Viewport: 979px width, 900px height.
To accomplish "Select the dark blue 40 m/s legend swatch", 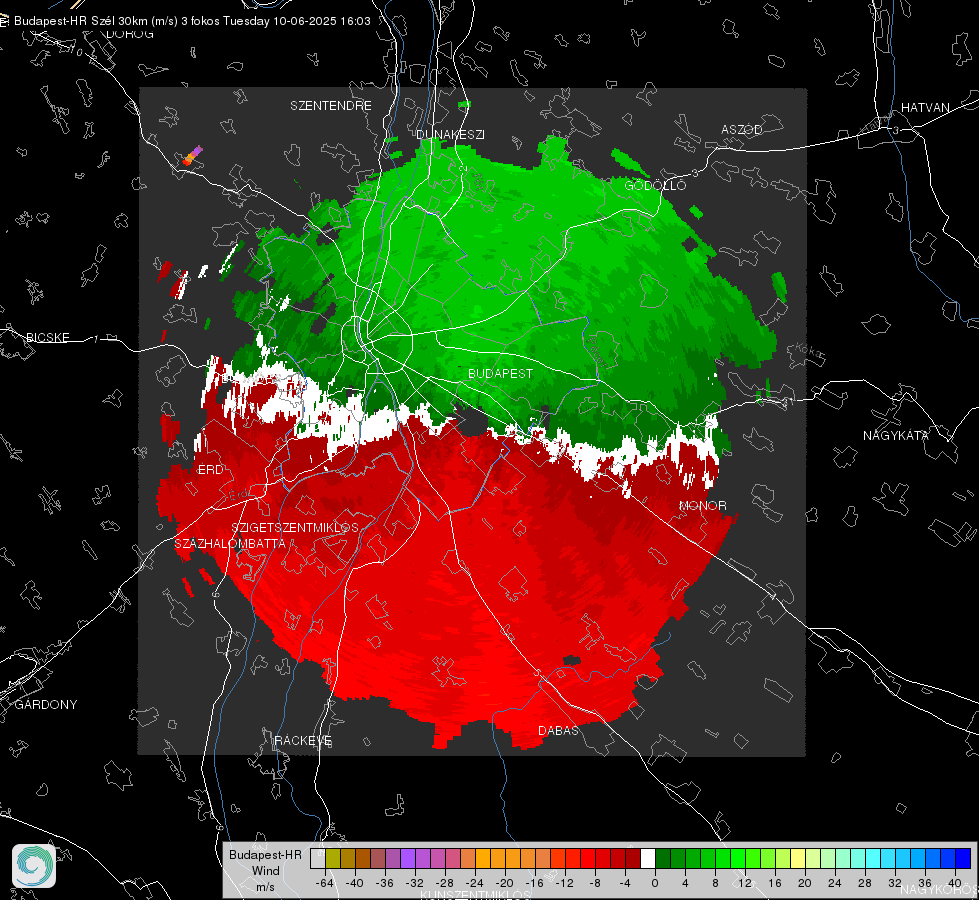I will pyautogui.click(x=963, y=858).
